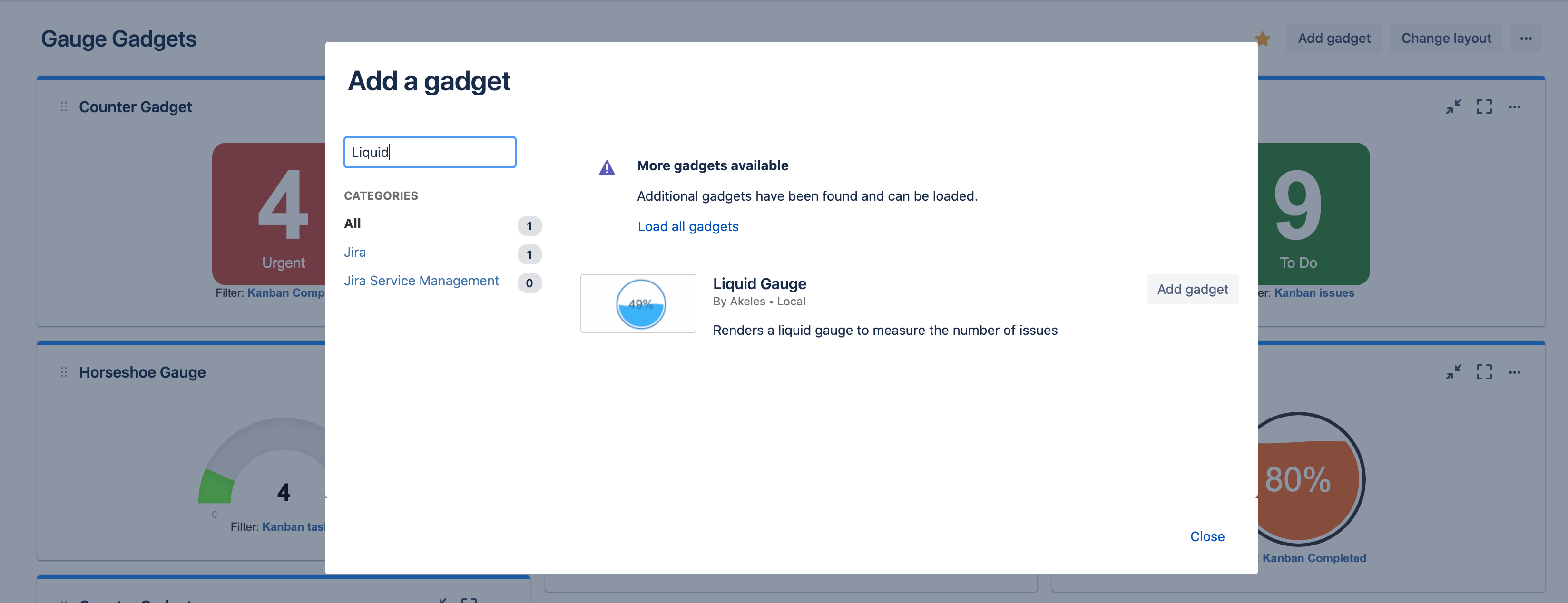Click the fullscreen icon on Horseshoe Gauge
The height and width of the screenshot is (603, 1568).
[x=1485, y=372]
